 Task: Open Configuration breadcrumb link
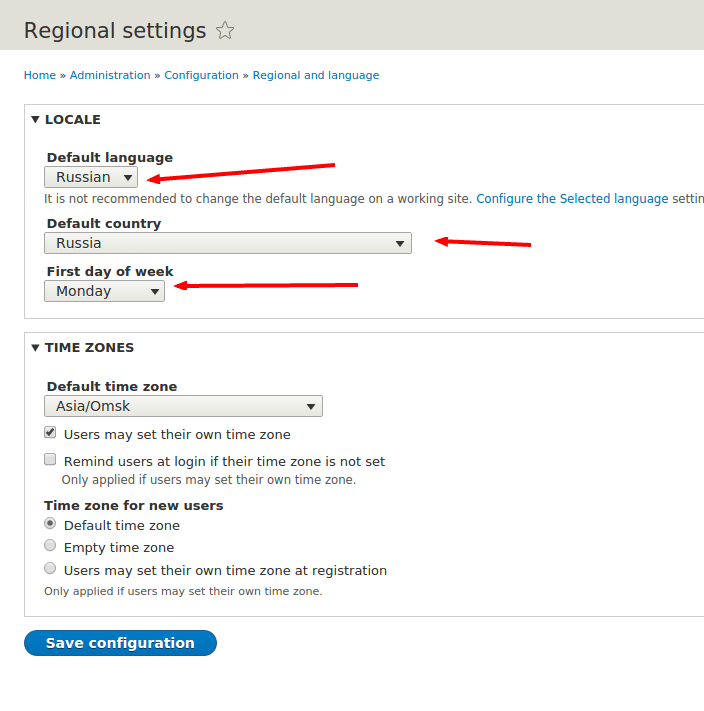tap(201, 75)
